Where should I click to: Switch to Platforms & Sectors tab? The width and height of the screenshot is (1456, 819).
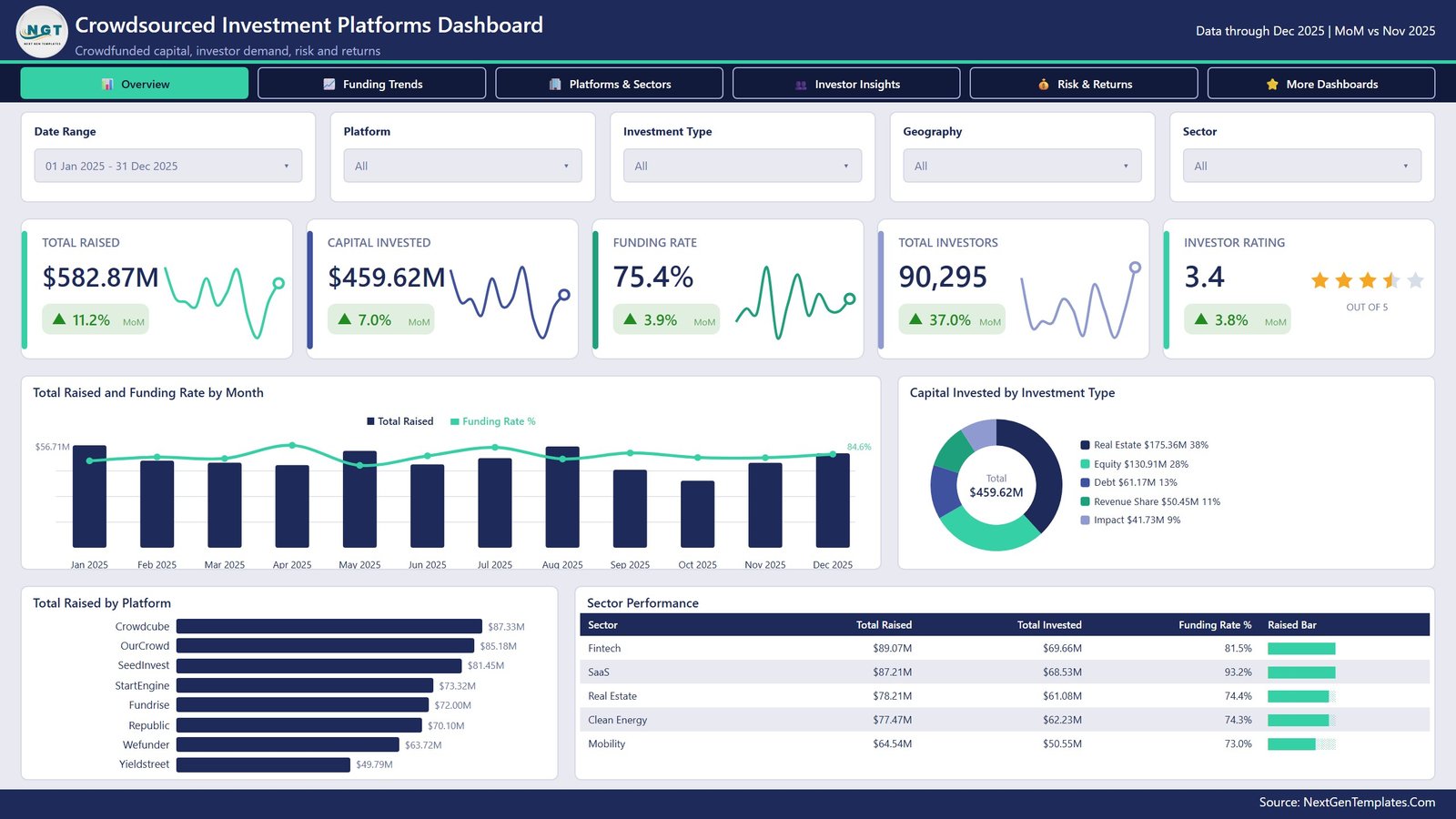click(x=609, y=84)
